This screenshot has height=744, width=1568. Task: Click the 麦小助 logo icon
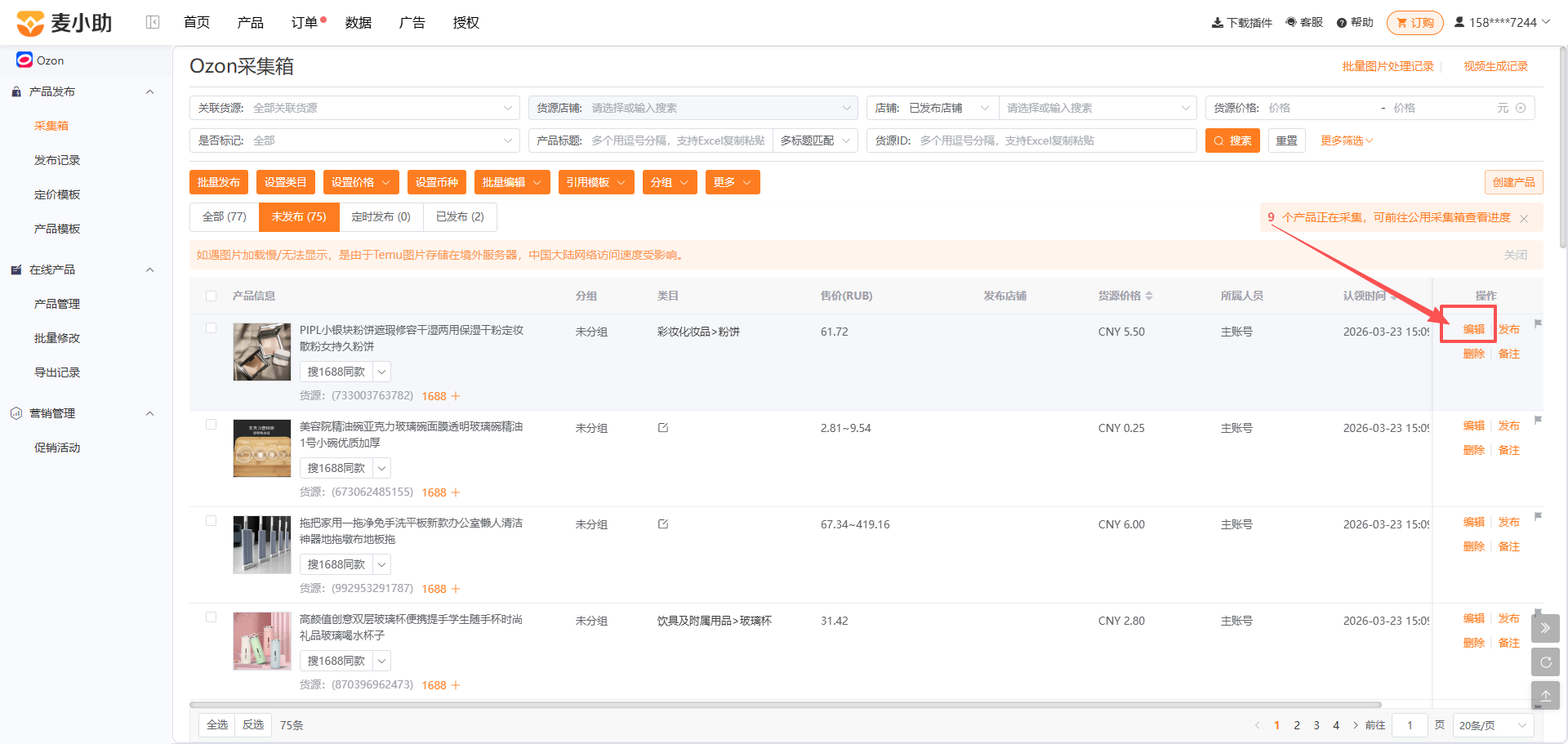pyautogui.click(x=30, y=23)
